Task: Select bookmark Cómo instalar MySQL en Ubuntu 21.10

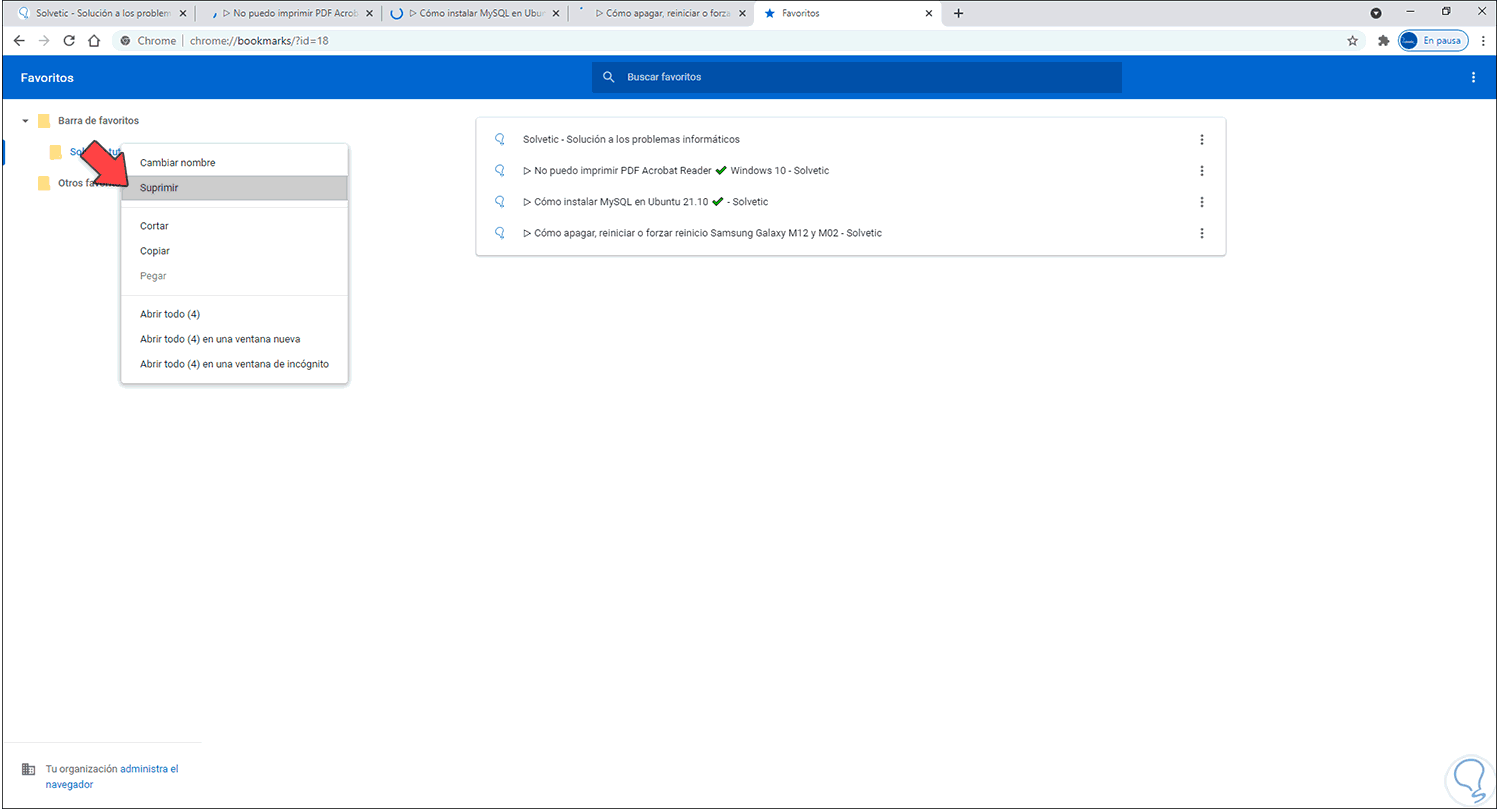Action: tap(850, 202)
